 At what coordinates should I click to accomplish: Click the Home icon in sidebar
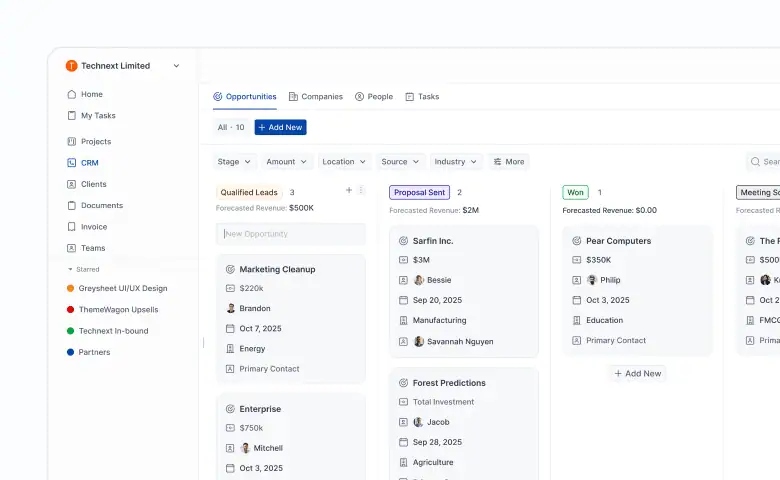71,95
